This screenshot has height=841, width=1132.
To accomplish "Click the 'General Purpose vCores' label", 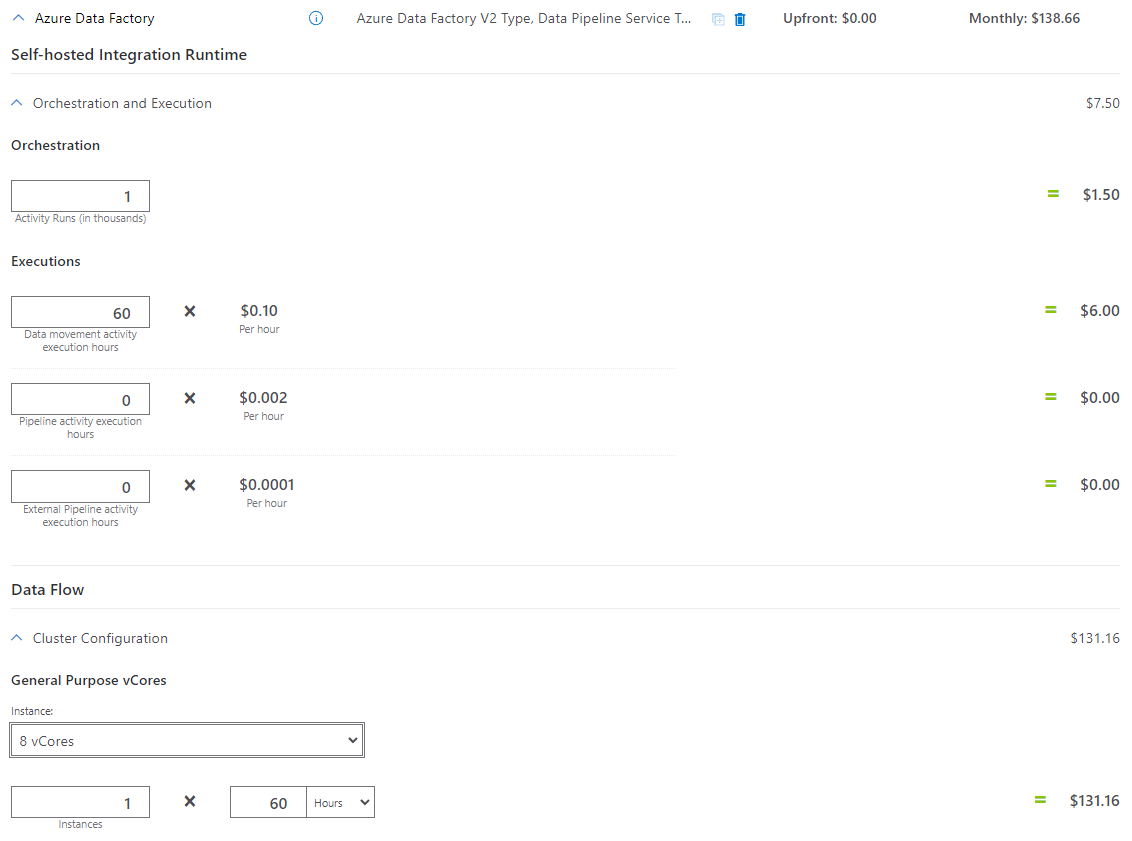I will pos(89,680).
